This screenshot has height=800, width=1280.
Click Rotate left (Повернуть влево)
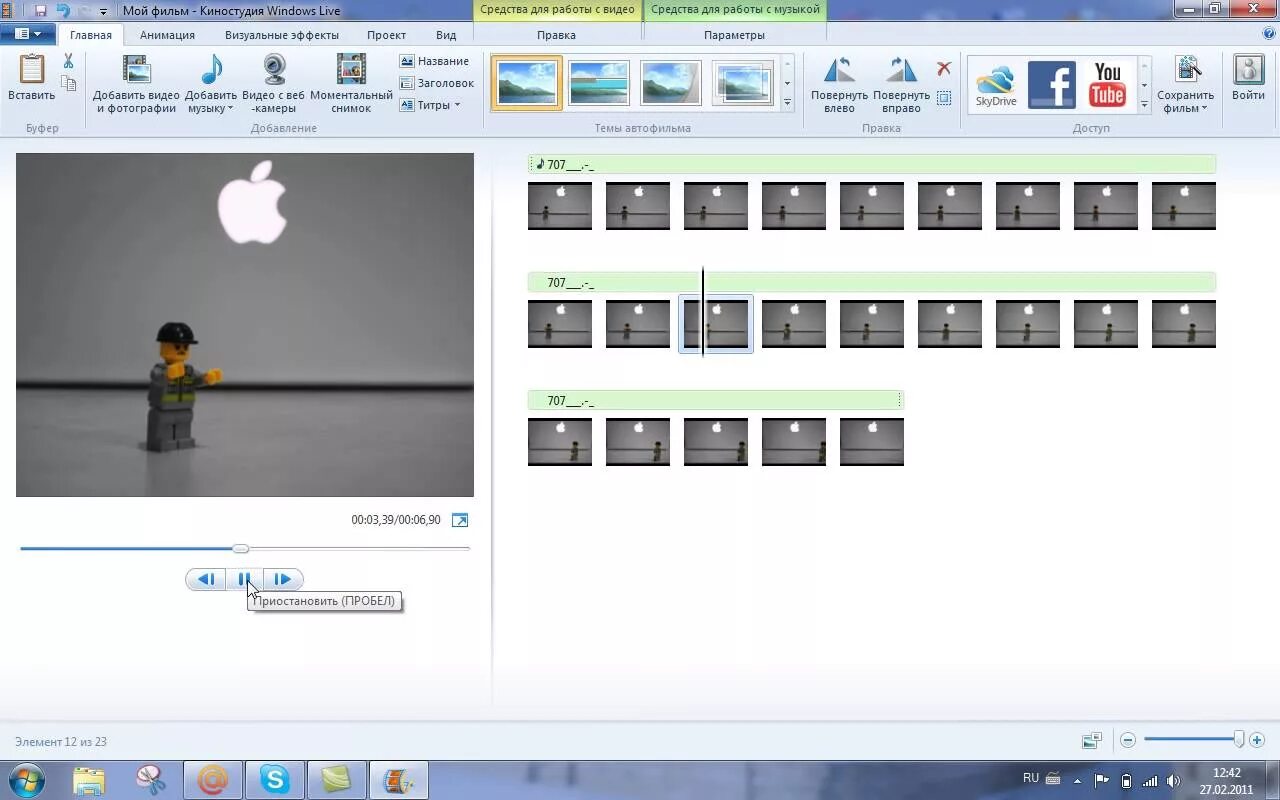[x=839, y=84]
